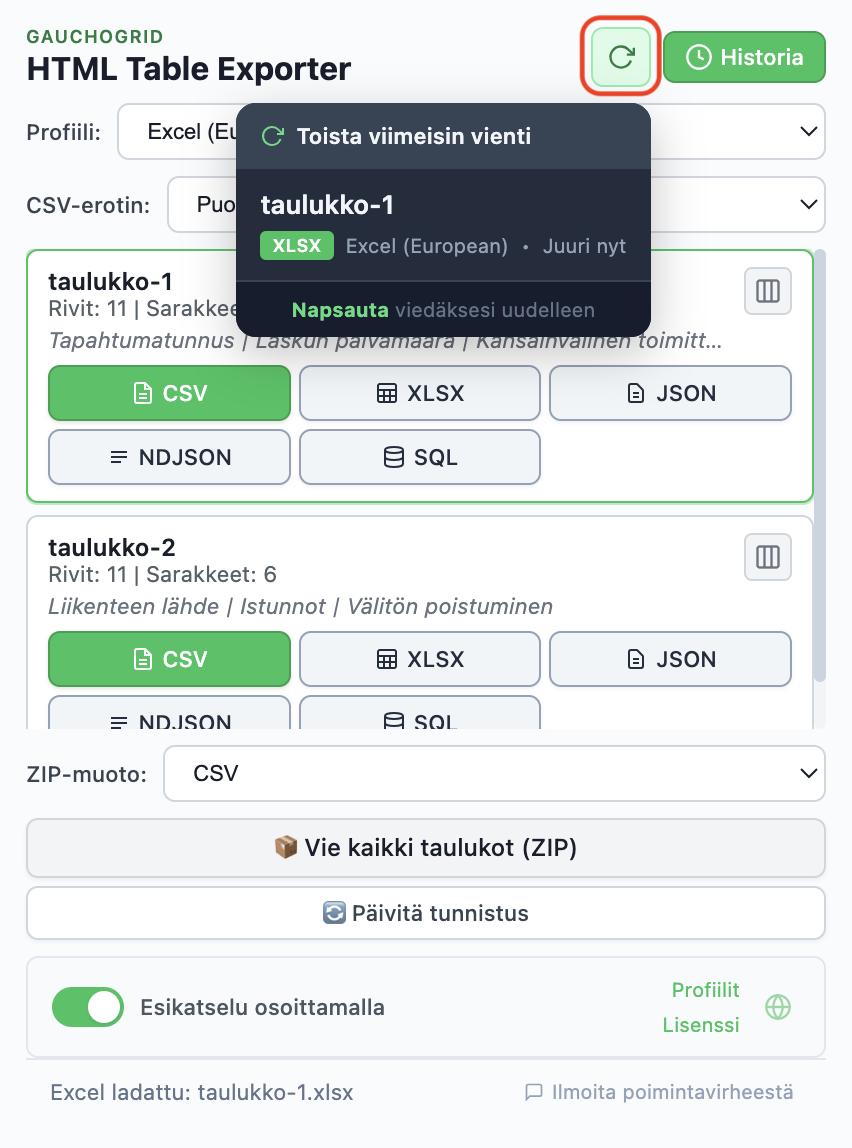Open the Lisenssi link
Image resolution: width=852 pixels, height=1148 pixels.
coord(702,1024)
